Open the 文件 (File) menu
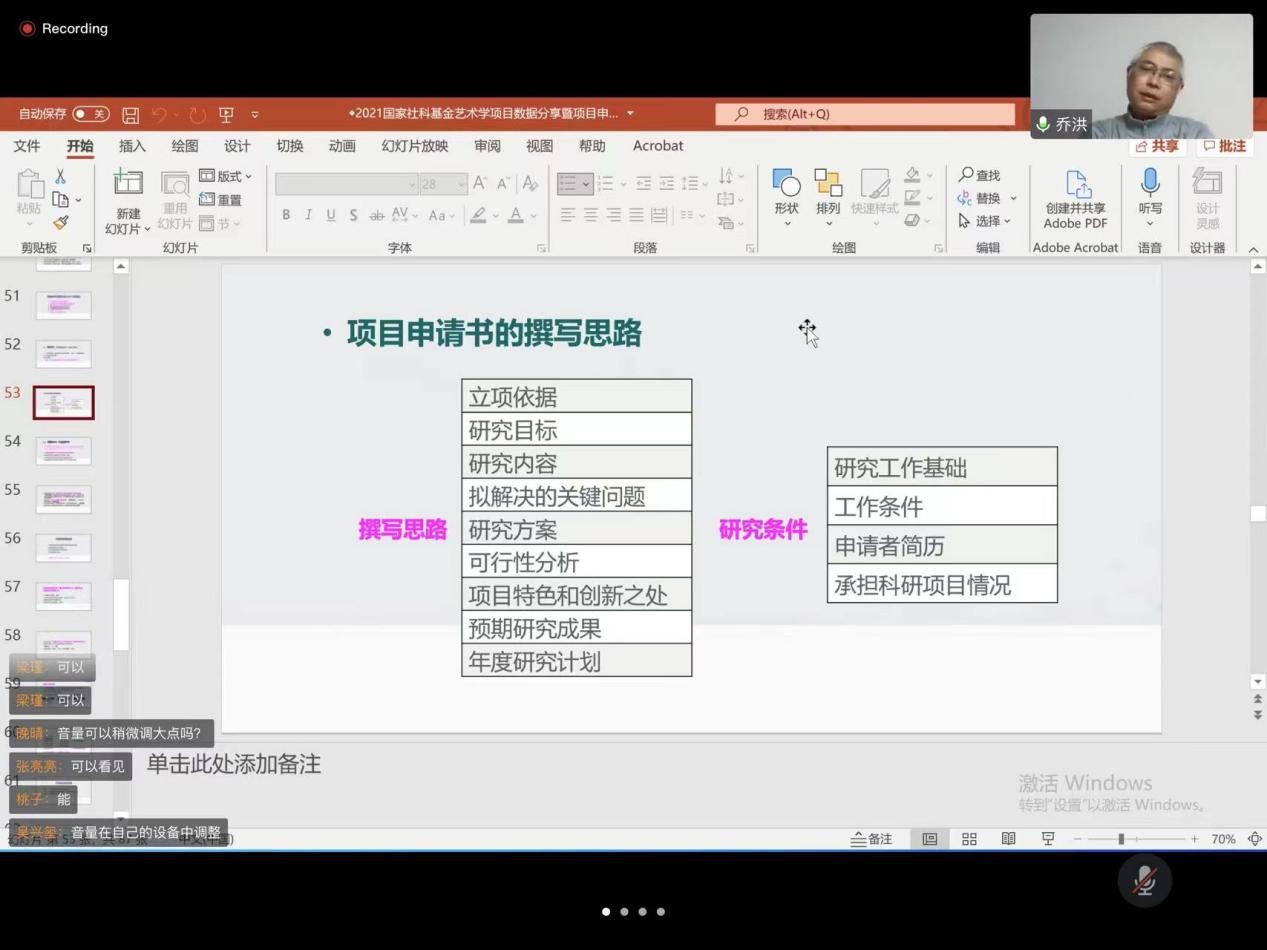The image size is (1267, 950). [27, 146]
